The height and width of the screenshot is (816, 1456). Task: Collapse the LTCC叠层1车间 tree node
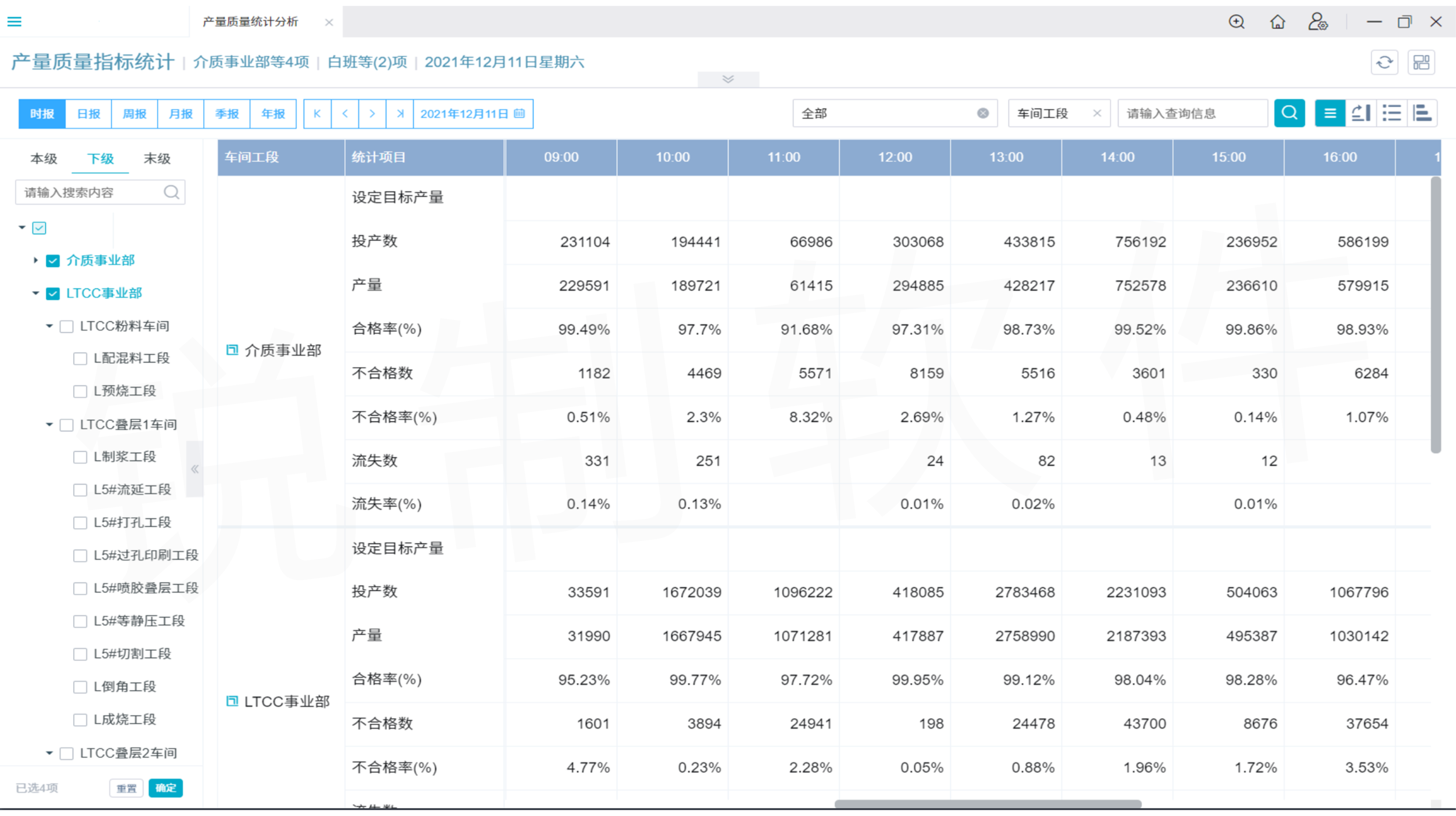coord(49,425)
